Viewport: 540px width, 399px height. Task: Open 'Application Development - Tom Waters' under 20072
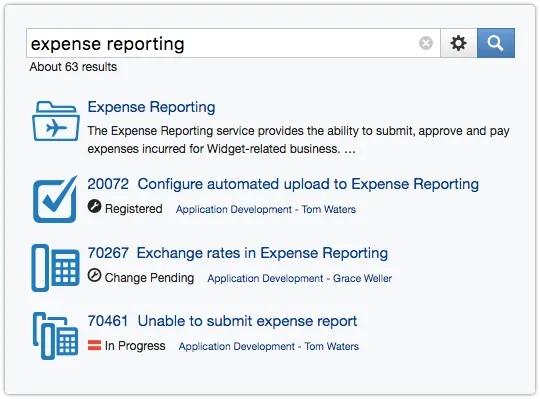266,209
